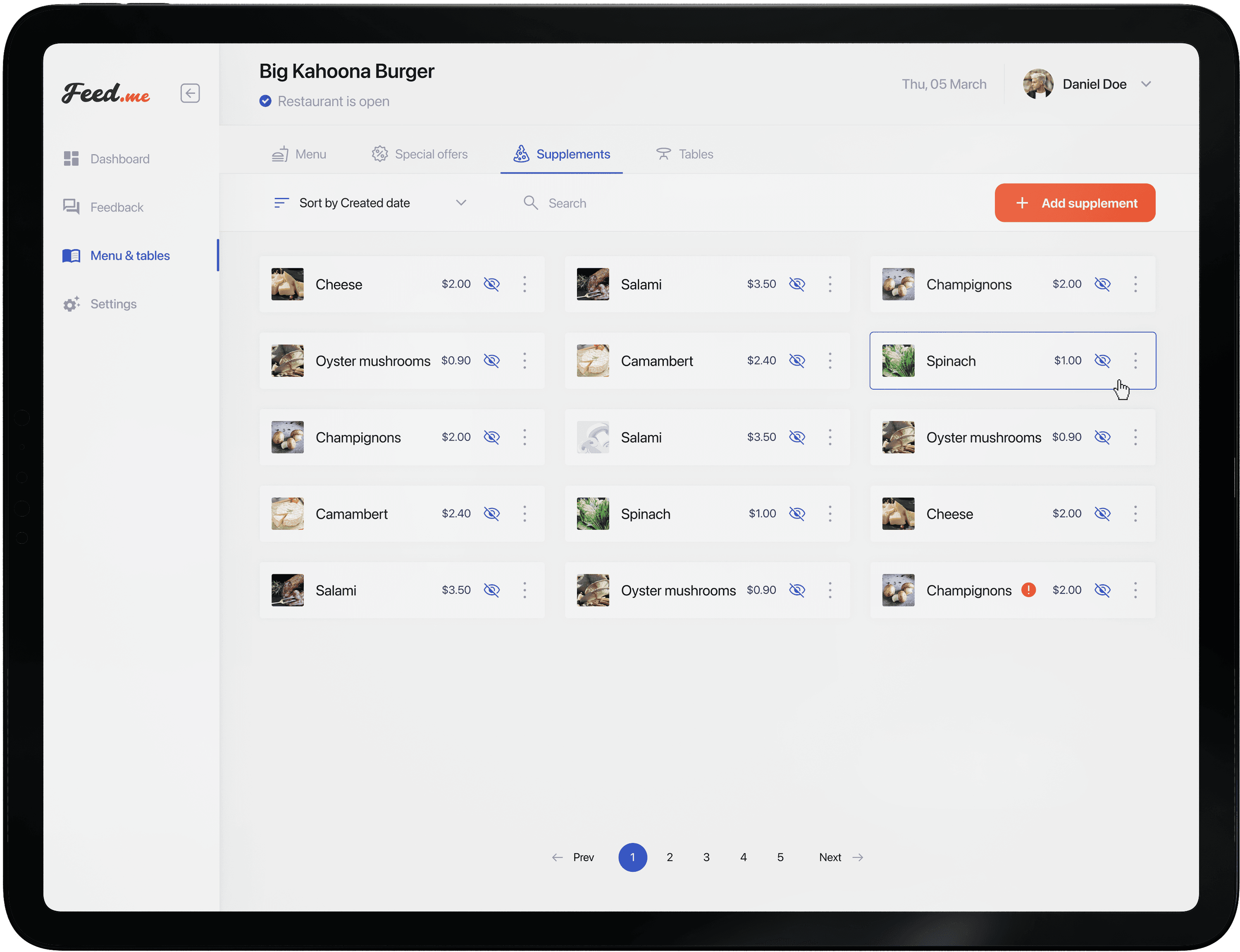Image resolution: width=1240 pixels, height=952 pixels.
Task: Open the Sort by Created date dropdown
Action: [370, 203]
